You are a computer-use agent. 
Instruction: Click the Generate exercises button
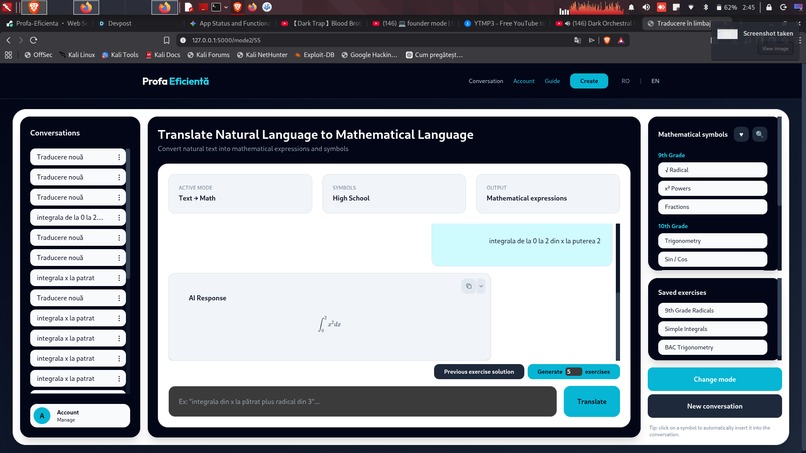574,372
